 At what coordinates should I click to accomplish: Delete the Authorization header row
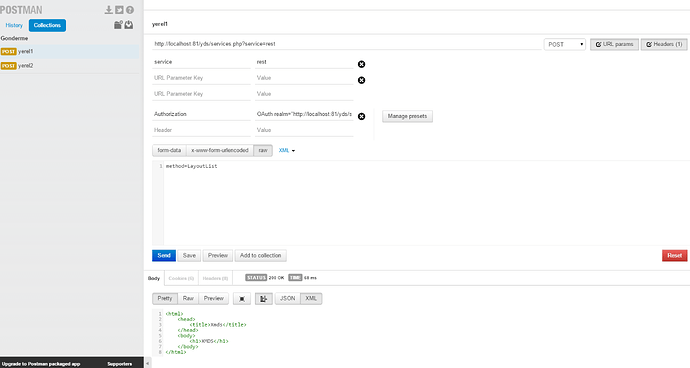(361, 116)
